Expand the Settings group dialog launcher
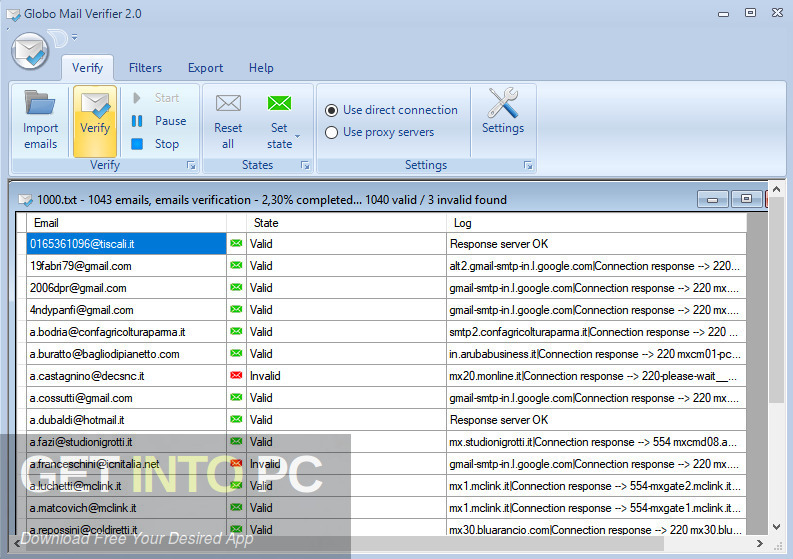The height and width of the screenshot is (559, 793). pyautogui.click(x=528, y=165)
